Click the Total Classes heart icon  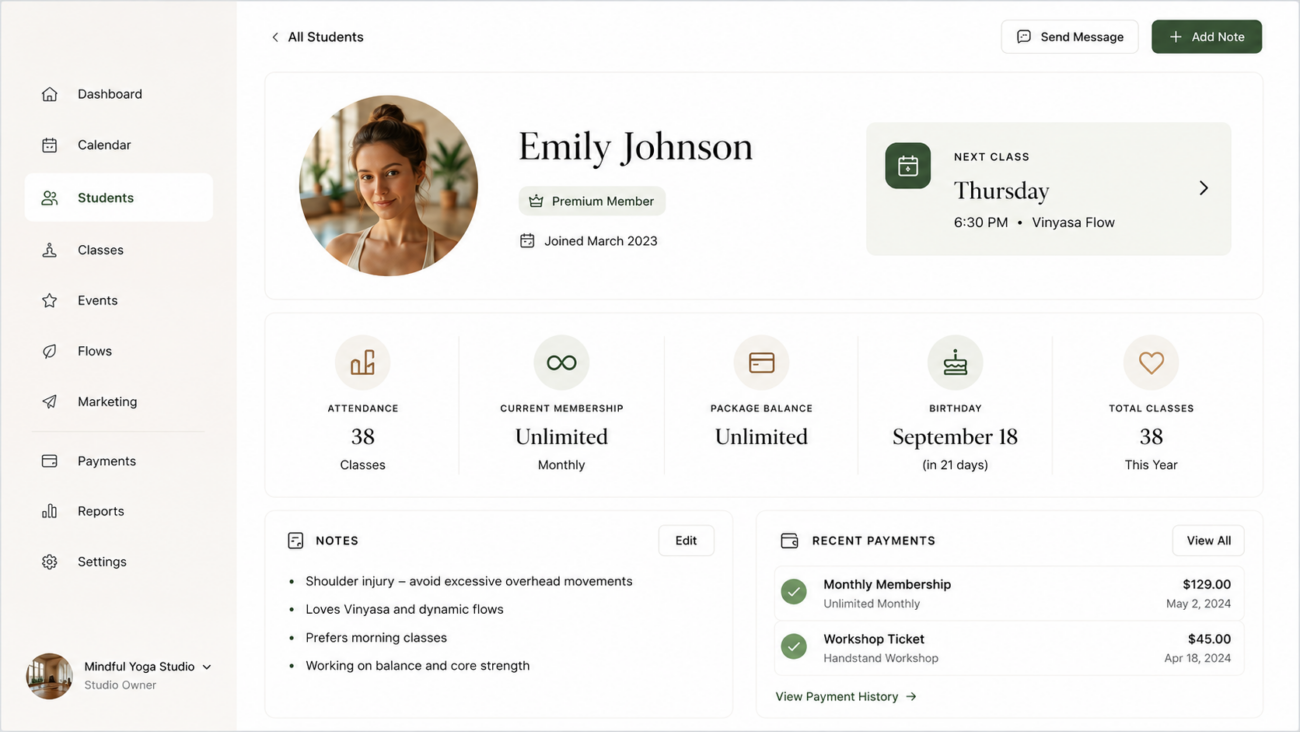1151,362
